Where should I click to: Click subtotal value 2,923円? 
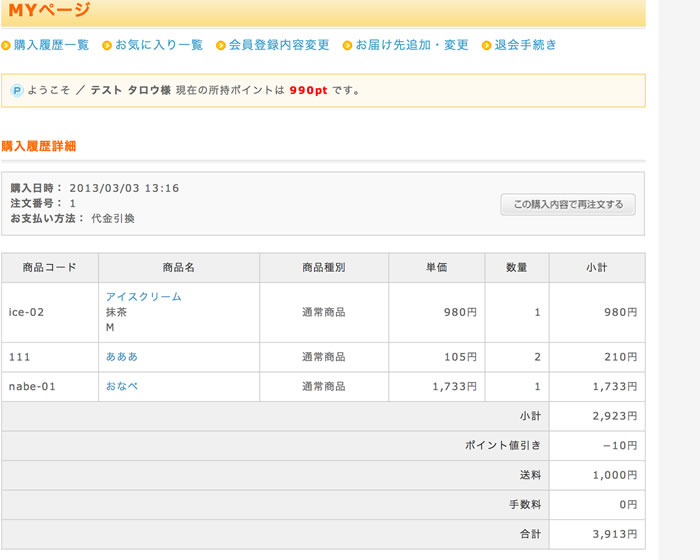click(x=615, y=416)
